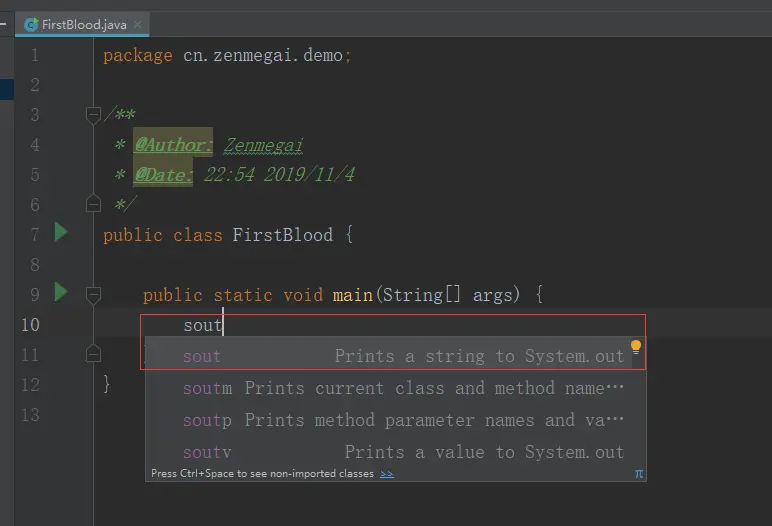Click the hide panel minus icon at top left
The image size is (772, 526).
coord(3,23)
